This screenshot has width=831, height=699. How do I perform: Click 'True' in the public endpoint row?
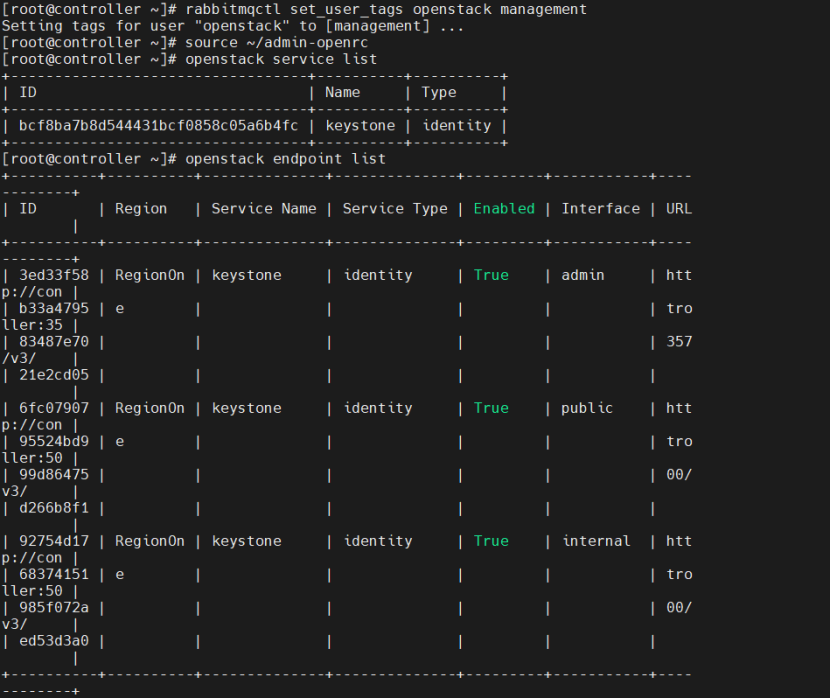tap(491, 408)
